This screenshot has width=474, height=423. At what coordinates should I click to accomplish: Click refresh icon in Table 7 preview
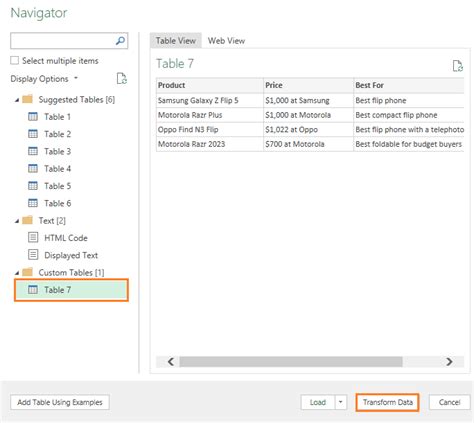(x=458, y=66)
